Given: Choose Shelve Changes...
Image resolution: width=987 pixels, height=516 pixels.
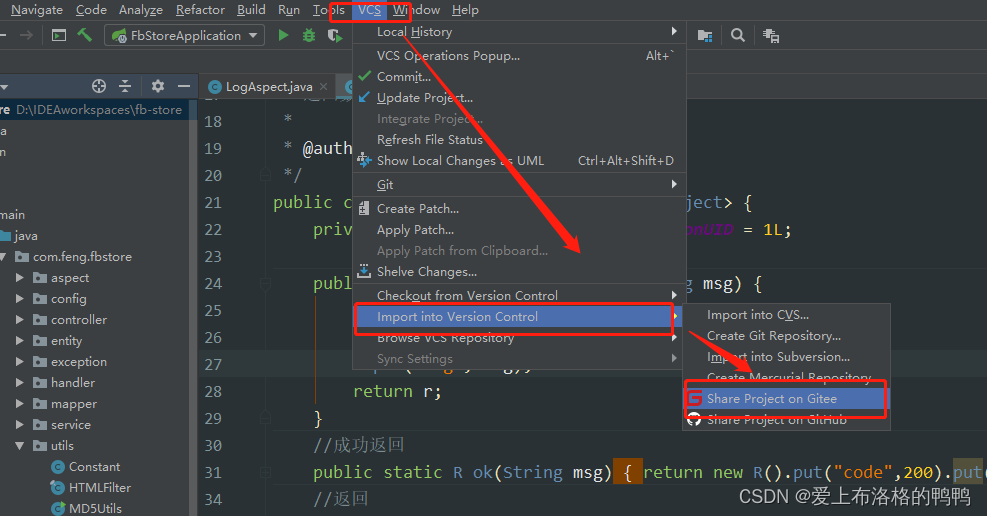Looking at the screenshot, I should tap(519, 272).
